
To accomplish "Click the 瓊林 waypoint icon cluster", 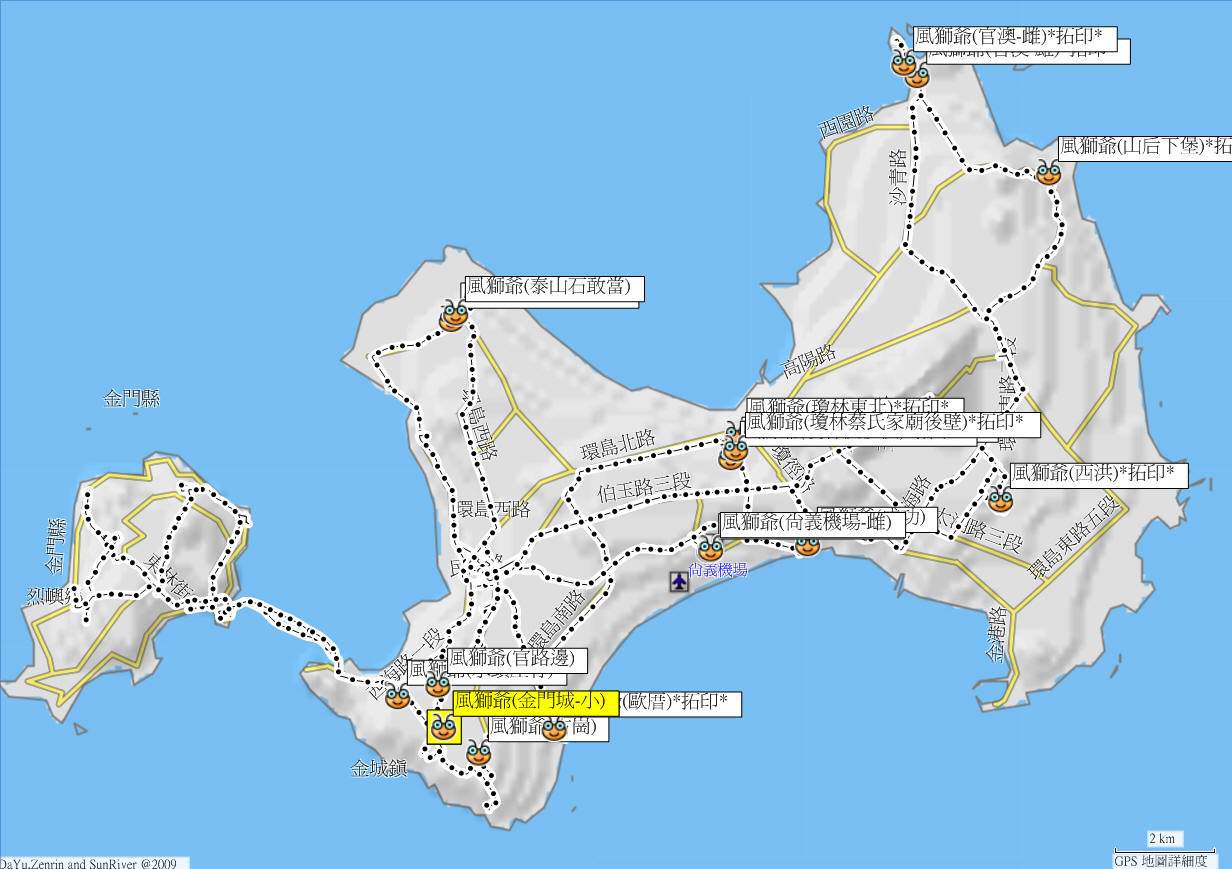I will pyautogui.click(x=734, y=450).
